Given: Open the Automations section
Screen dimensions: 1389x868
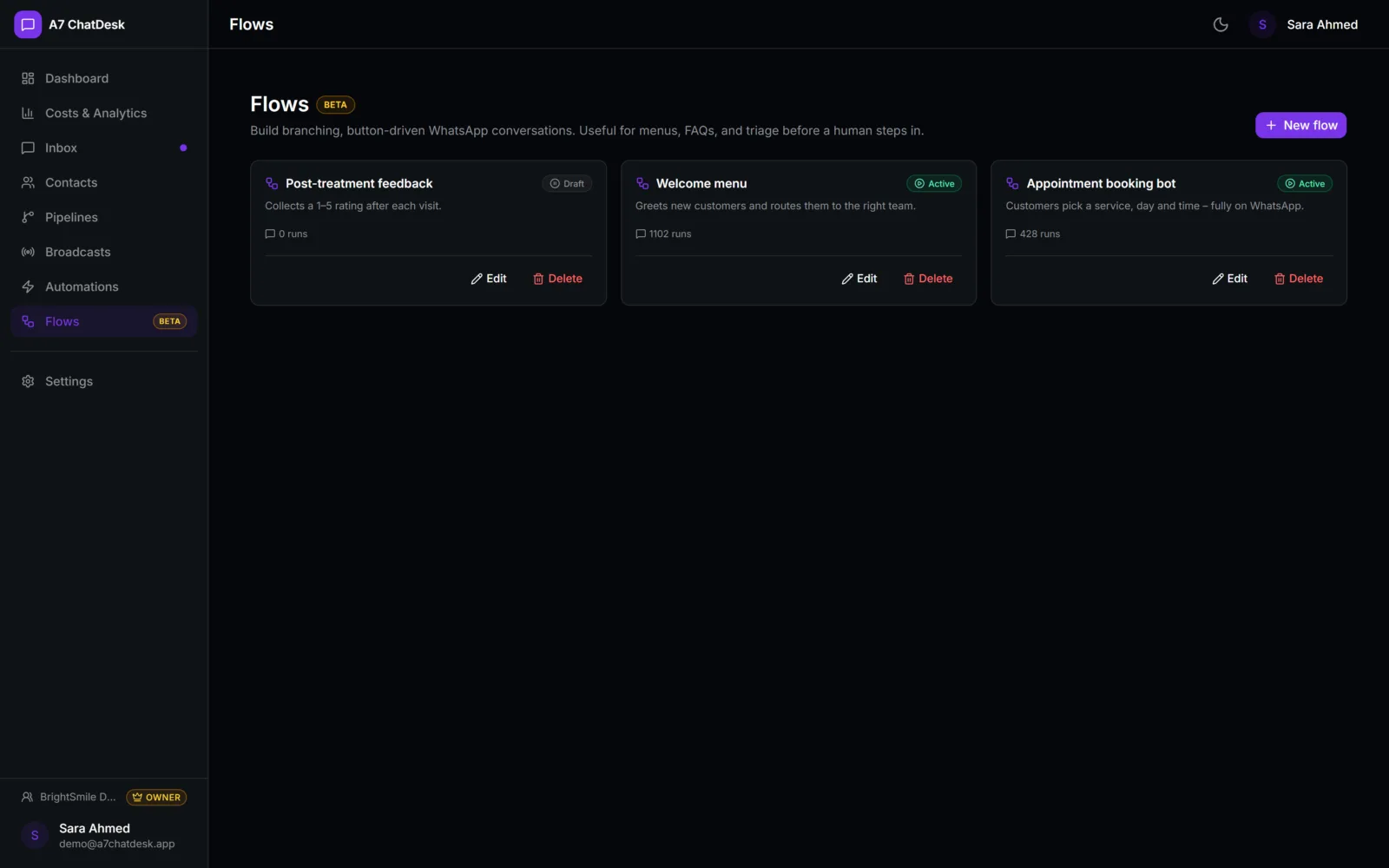Looking at the screenshot, I should 104,286.
